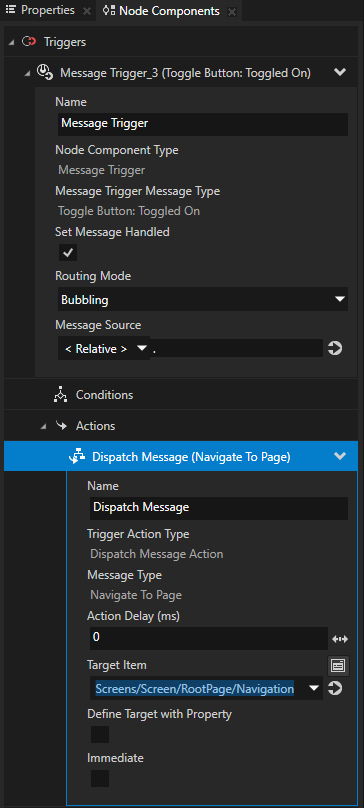Screen dimensions: 364x808
Task: Click 'Toggle Button: Toggled On' message type text
Action: pos(129,211)
